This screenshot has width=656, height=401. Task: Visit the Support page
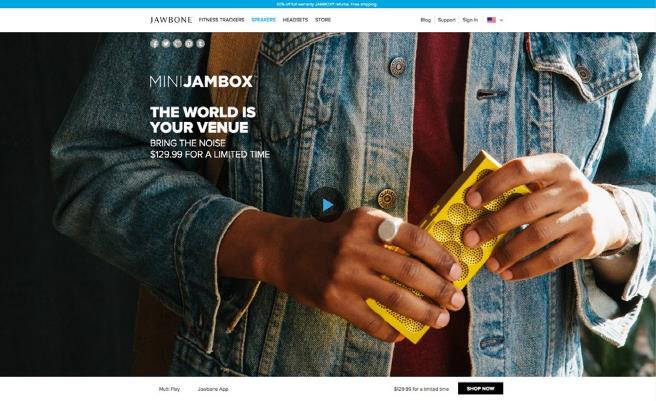tap(446, 20)
